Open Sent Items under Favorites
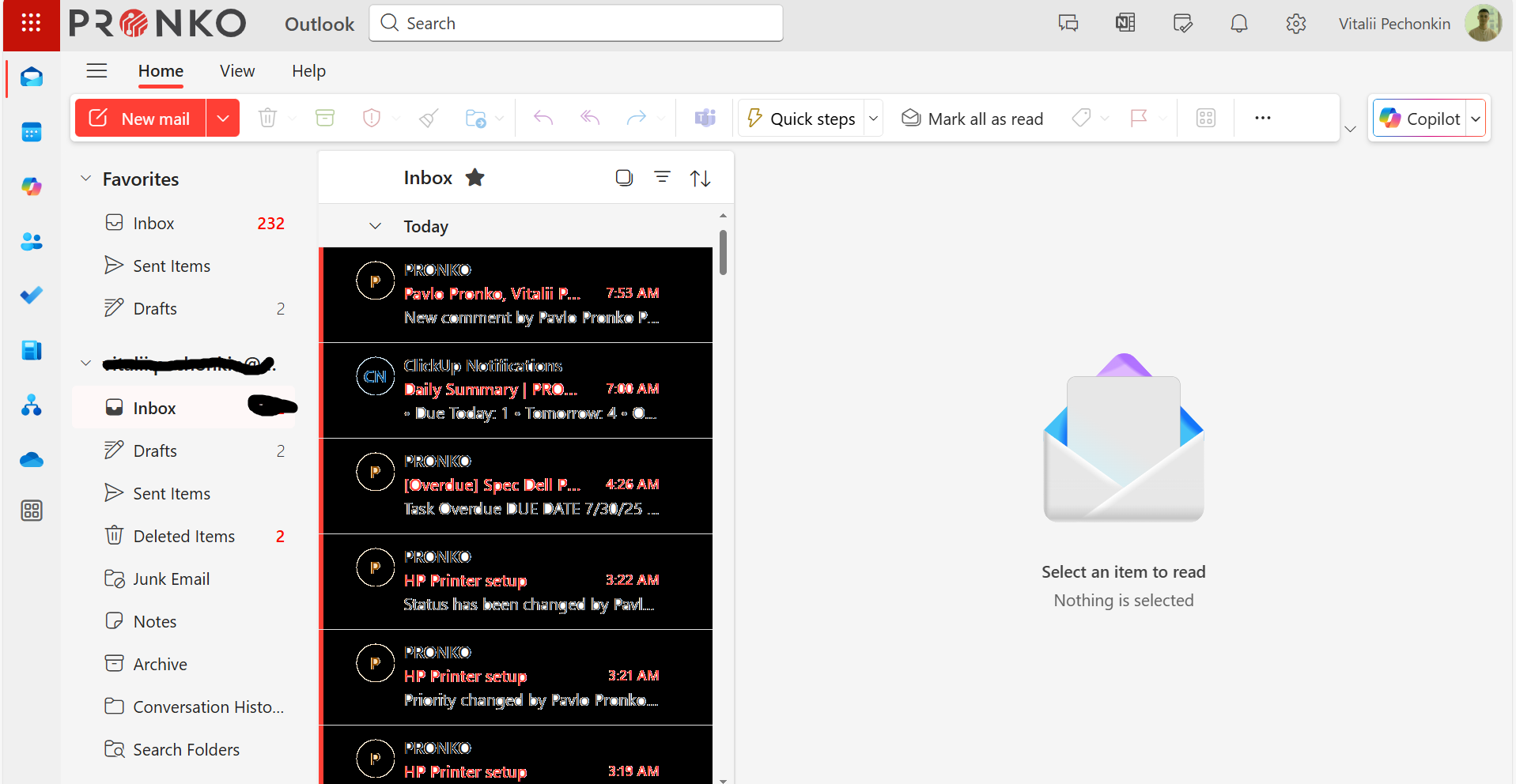This screenshot has width=1516, height=784. point(184,266)
